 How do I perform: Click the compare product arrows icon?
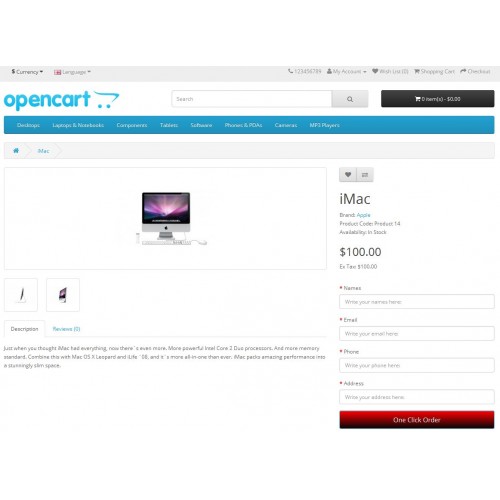(365, 175)
